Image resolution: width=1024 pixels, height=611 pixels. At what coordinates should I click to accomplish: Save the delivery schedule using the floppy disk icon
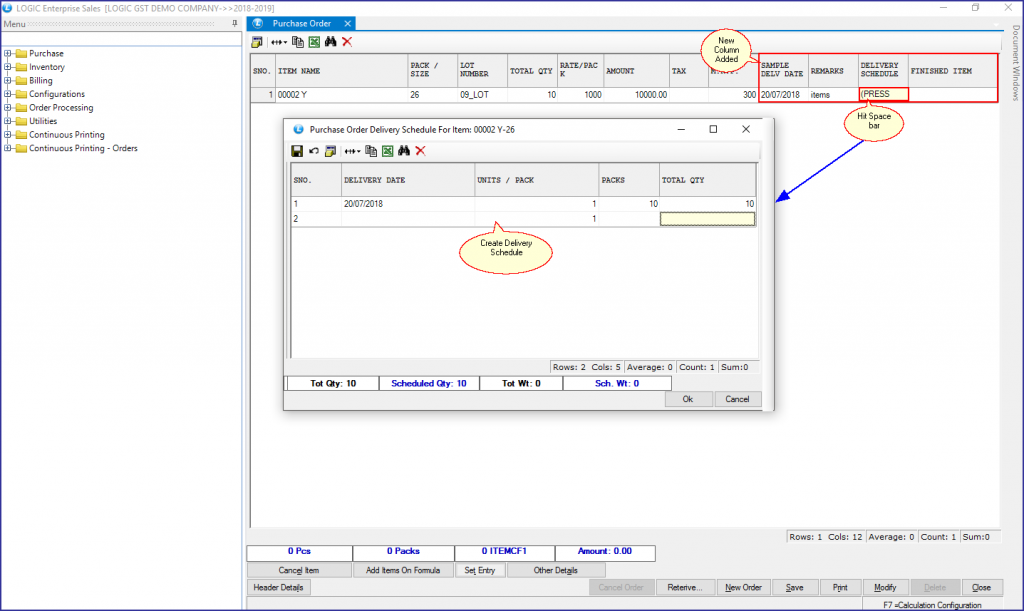(x=297, y=150)
